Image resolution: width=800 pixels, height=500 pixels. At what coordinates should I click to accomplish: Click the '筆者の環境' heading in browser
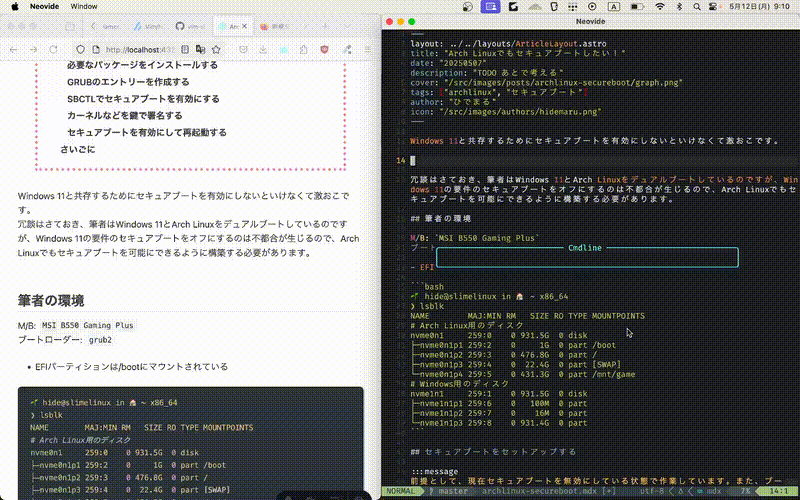coord(51,301)
